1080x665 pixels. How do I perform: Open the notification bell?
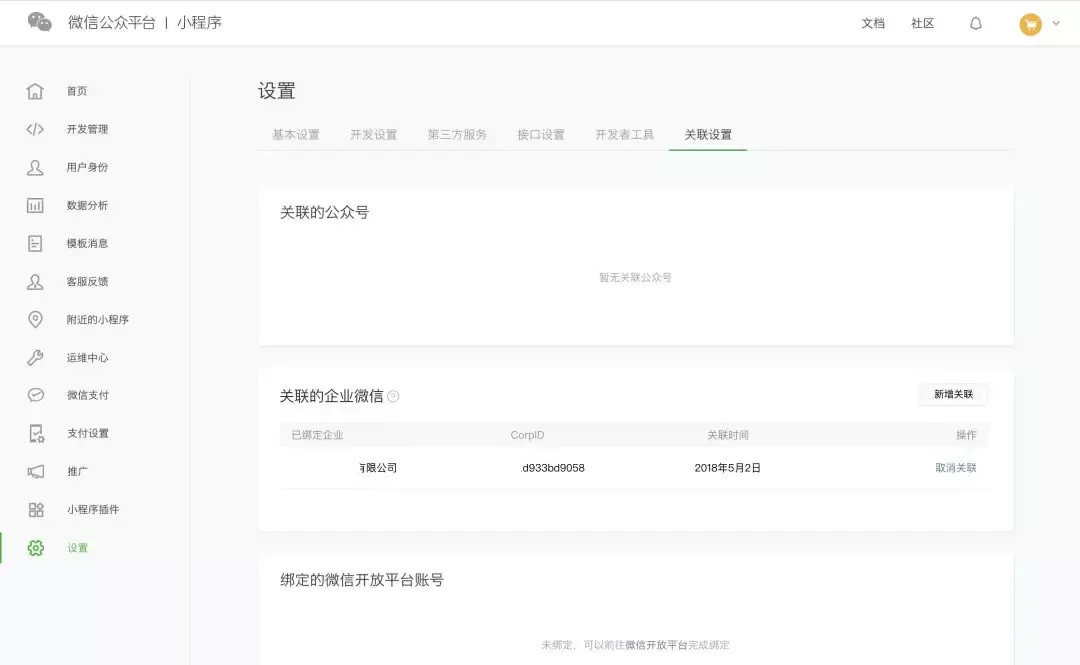tap(975, 23)
